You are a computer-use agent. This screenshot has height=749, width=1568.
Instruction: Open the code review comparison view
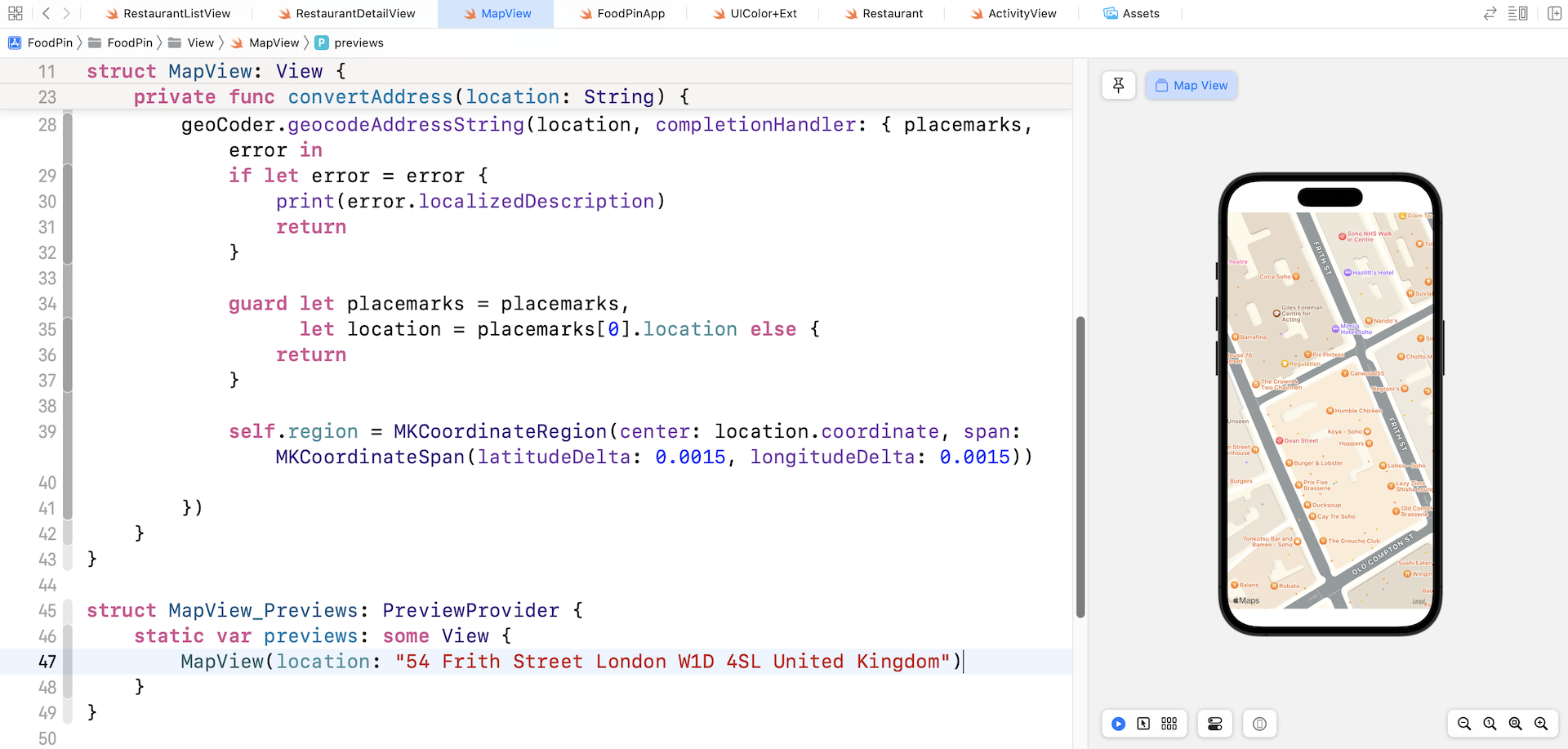tap(1489, 13)
